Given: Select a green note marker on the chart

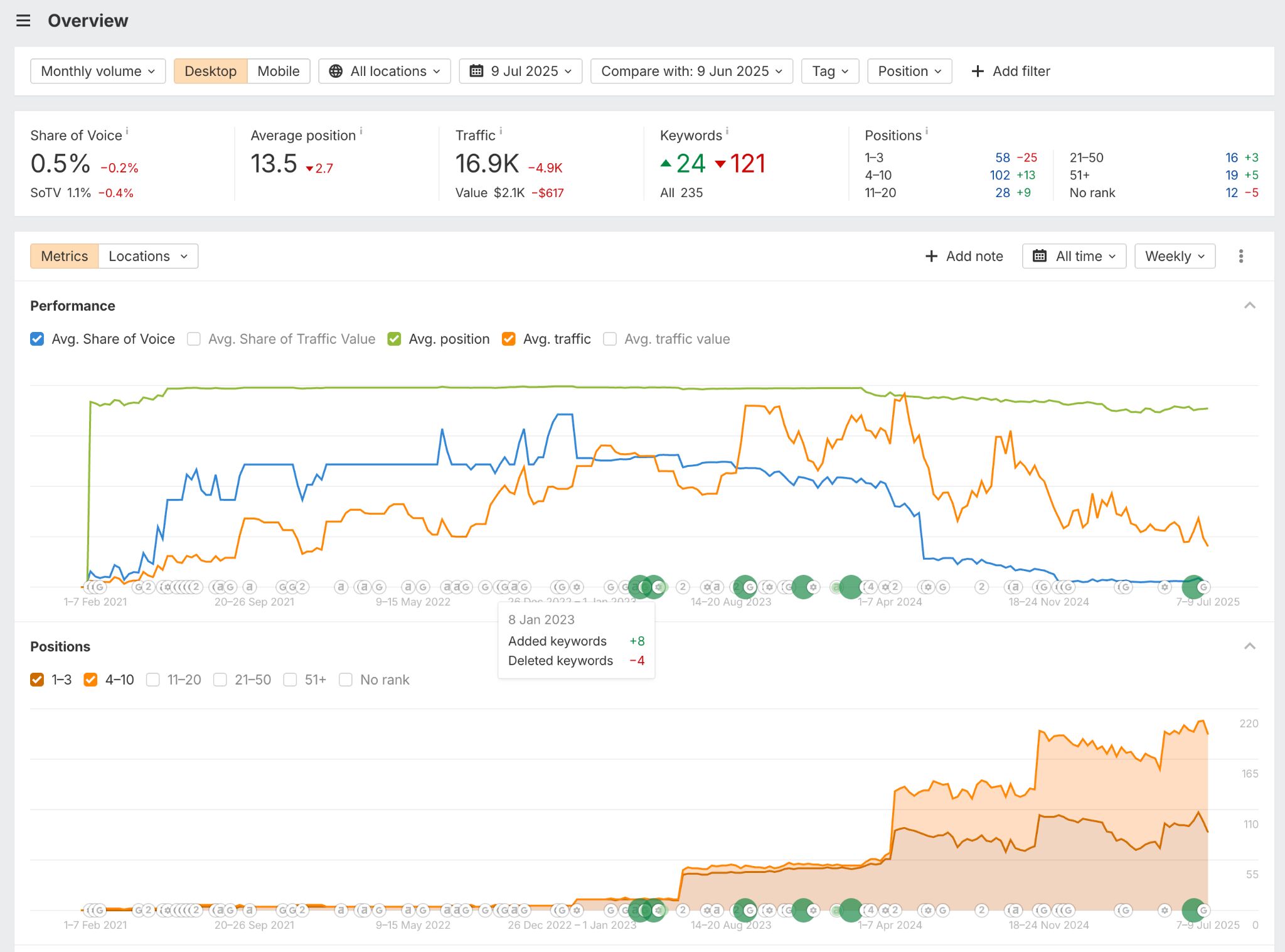Looking at the screenshot, I should tap(744, 586).
